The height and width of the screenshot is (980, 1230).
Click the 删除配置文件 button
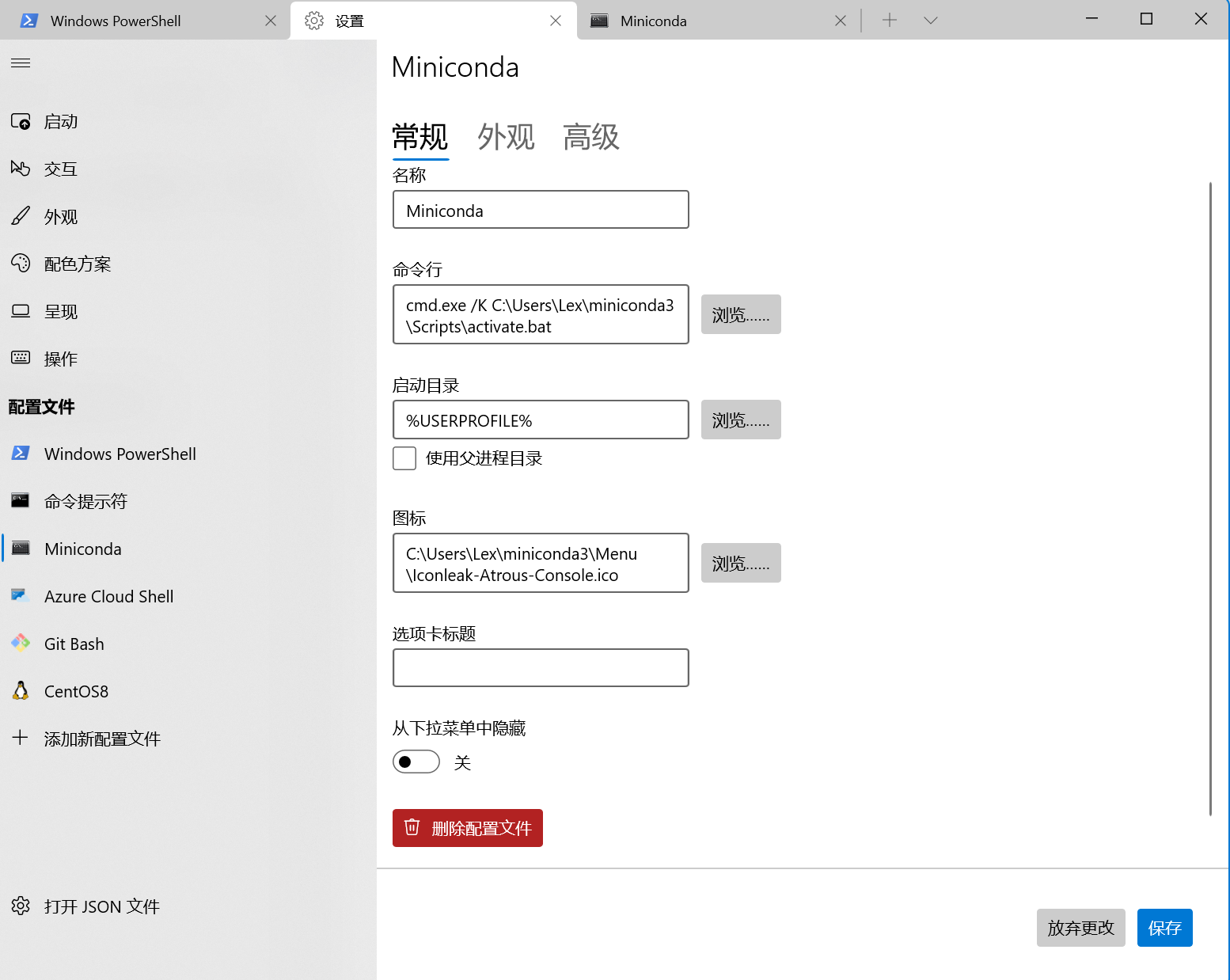point(467,827)
